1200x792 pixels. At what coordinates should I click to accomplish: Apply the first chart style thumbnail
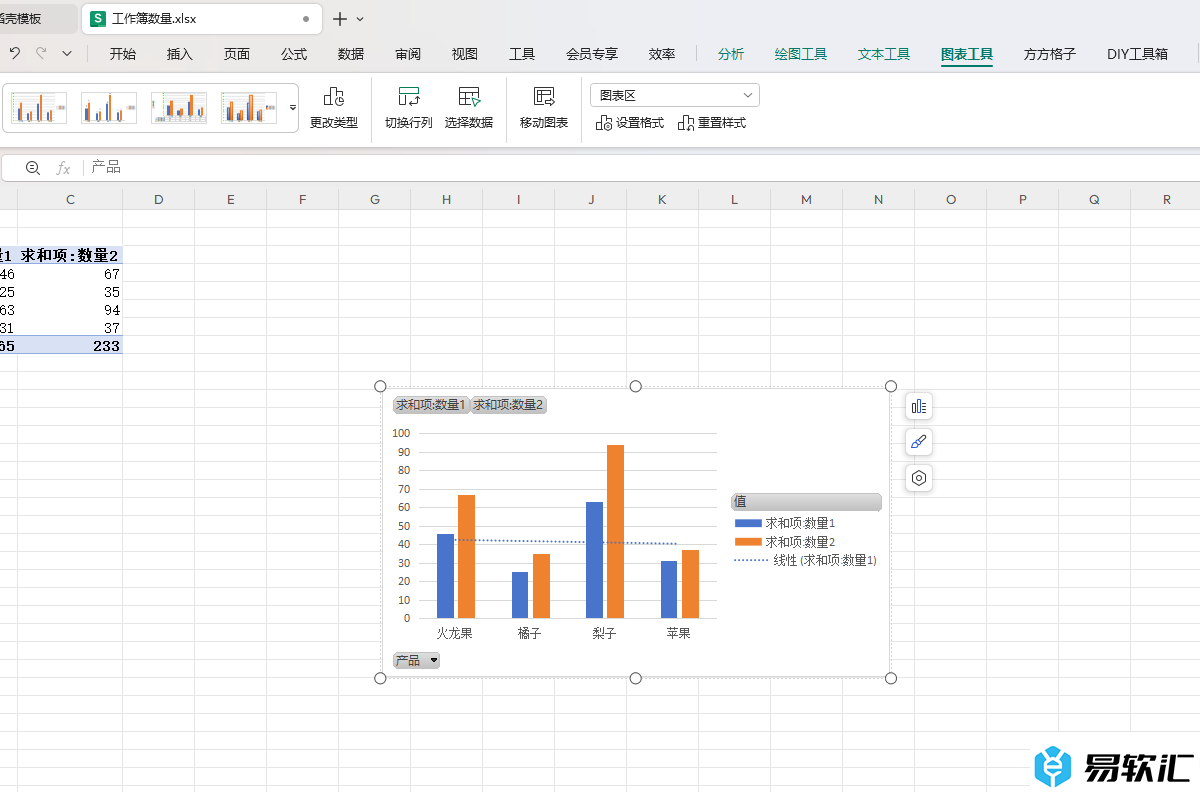click(39, 108)
